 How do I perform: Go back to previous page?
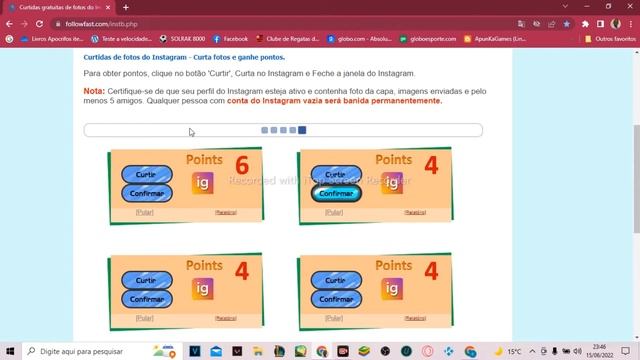[9, 24]
